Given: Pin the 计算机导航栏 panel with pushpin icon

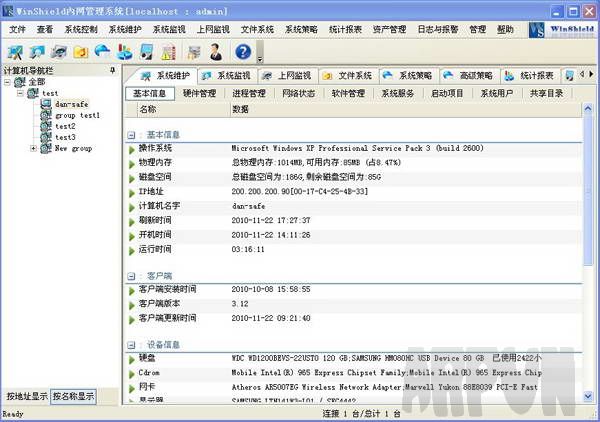Looking at the screenshot, I should point(112,71).
